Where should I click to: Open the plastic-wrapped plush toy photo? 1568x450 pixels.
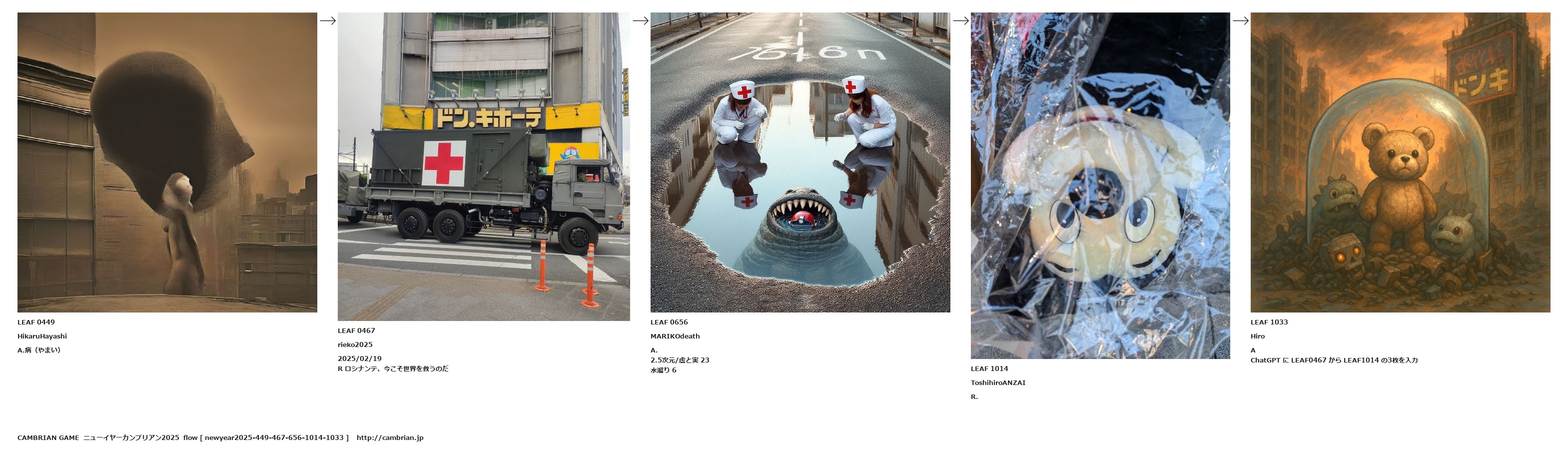[x=1100, y=185]
